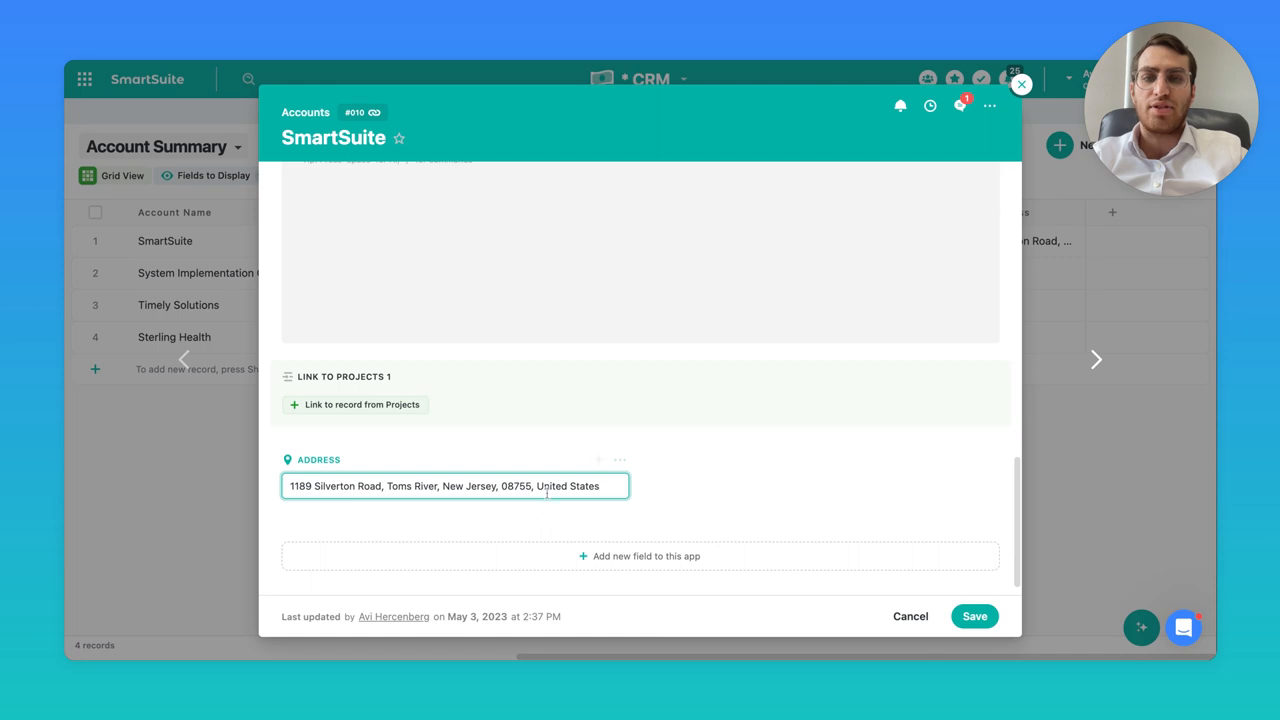The width and height of the screenshot is (1280, 720).
Task: Toggle Fields to Display eye button
Action: tap(206, 176)
